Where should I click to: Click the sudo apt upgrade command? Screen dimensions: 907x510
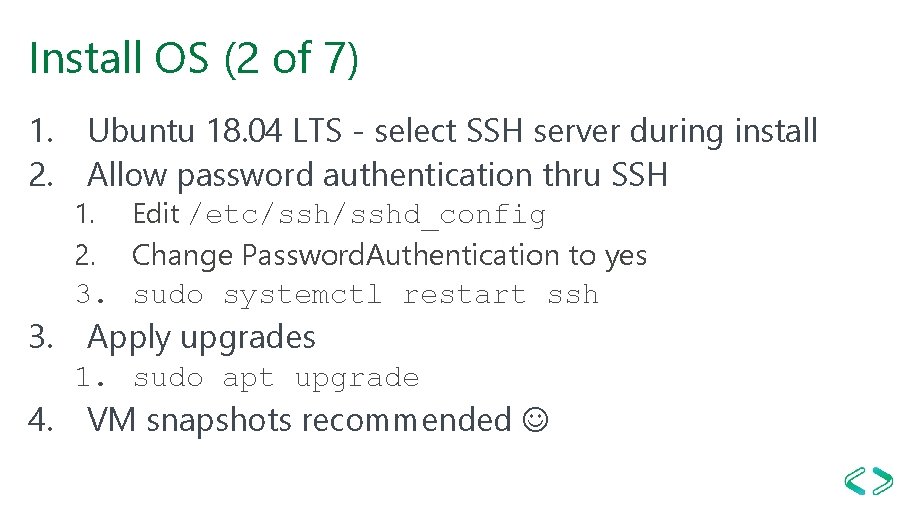[276, 379]
